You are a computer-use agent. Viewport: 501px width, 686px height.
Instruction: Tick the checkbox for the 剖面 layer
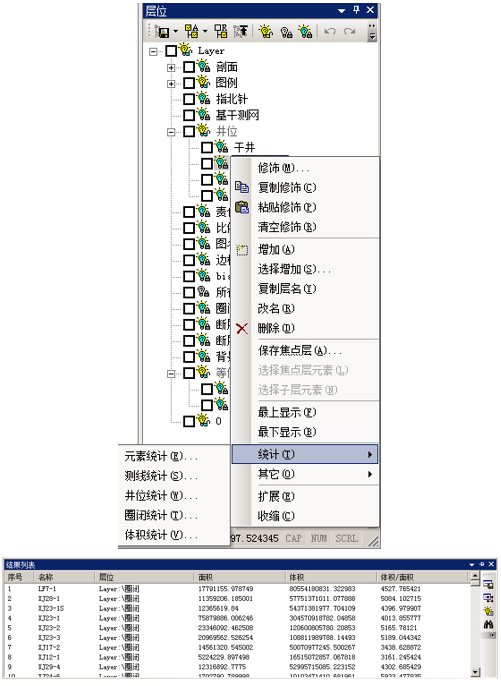(189, 67)
